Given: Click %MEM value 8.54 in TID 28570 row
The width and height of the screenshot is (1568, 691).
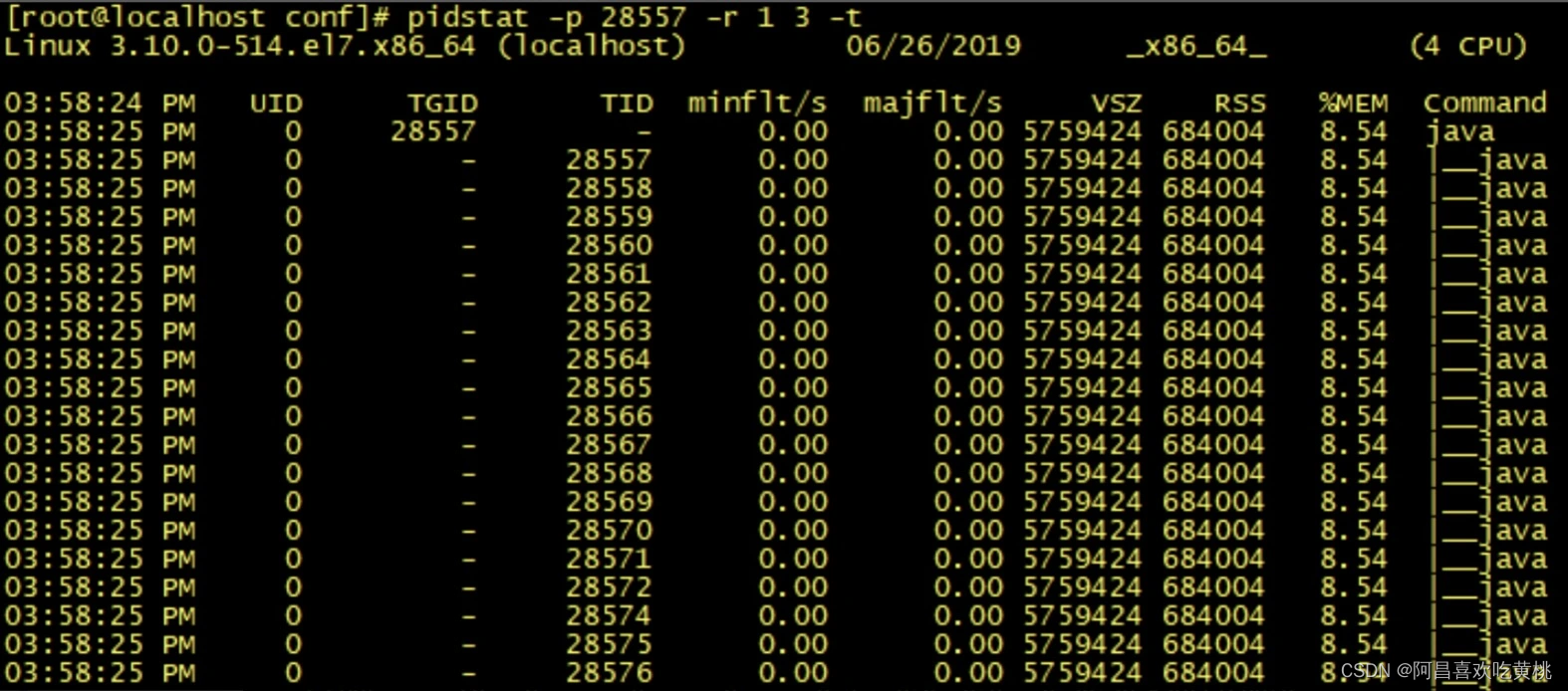Looking at the screenshot, I should [x=1353, y=531].
